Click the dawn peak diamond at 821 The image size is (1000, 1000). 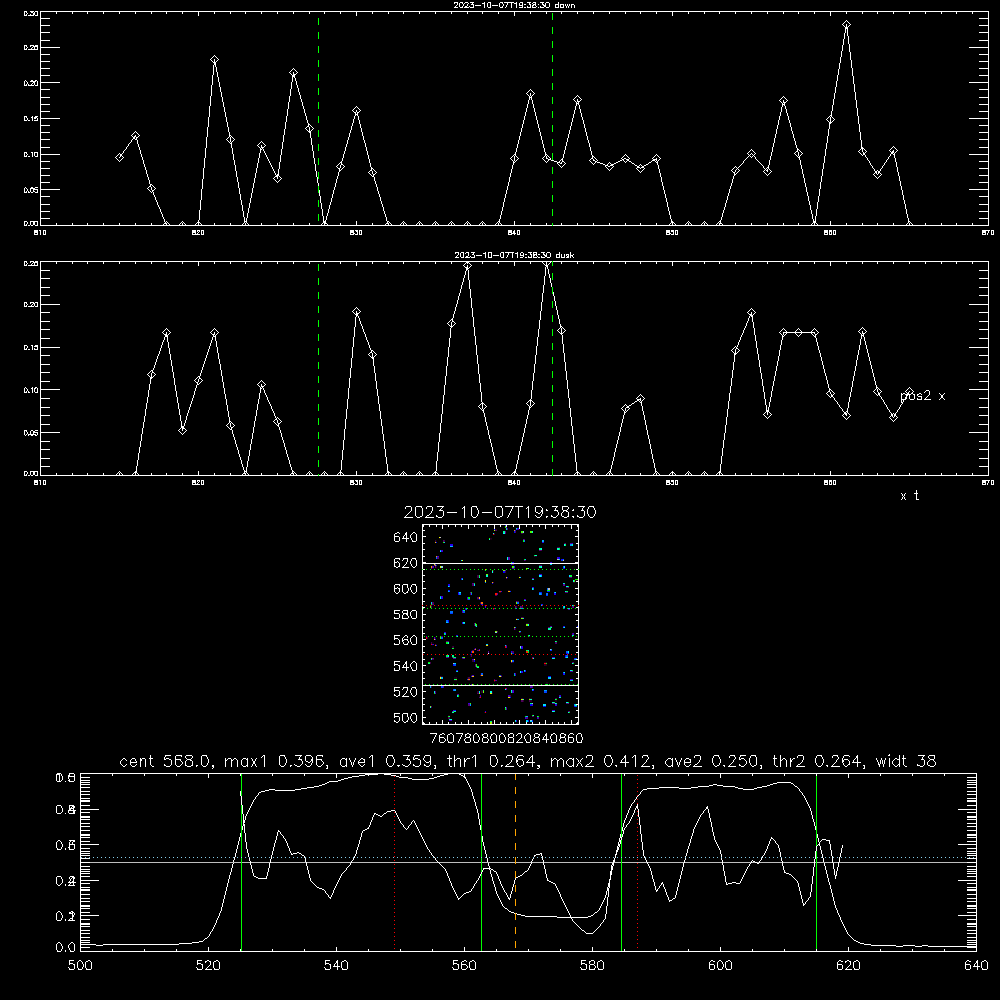215,60
